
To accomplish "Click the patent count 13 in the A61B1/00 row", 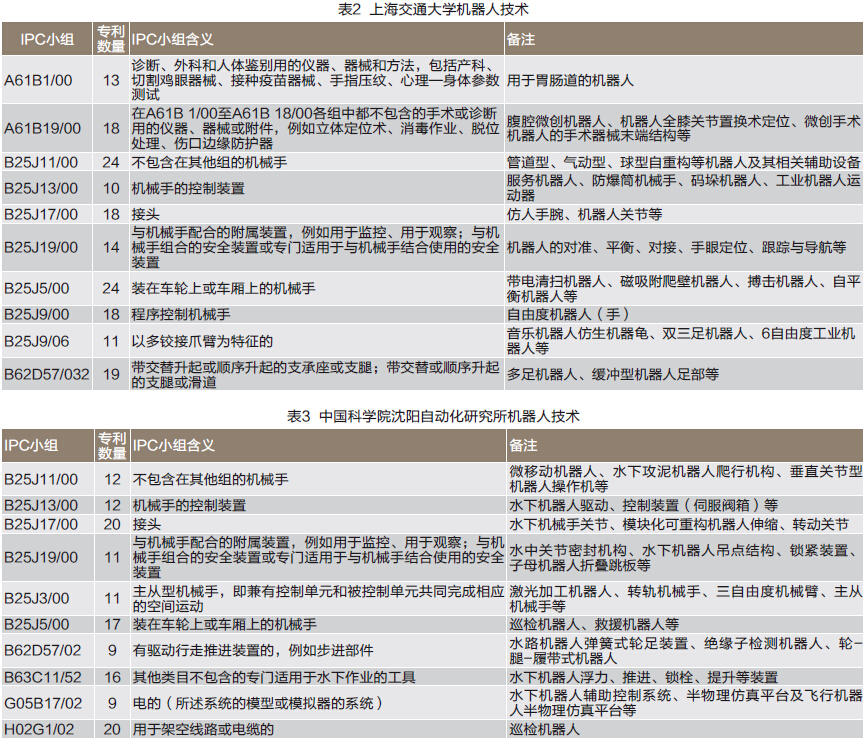I will click(x=111, y=80).
